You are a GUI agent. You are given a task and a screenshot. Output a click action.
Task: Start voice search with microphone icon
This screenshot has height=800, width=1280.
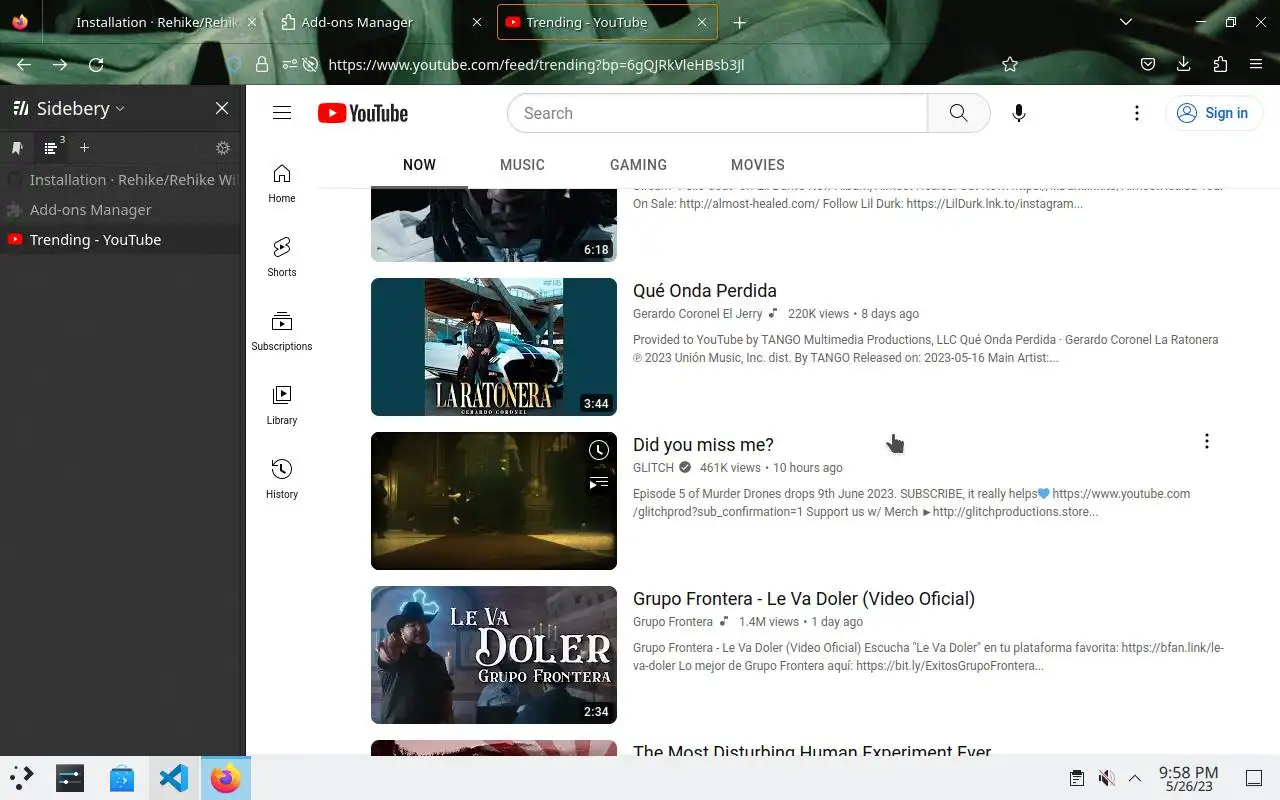1018,113
